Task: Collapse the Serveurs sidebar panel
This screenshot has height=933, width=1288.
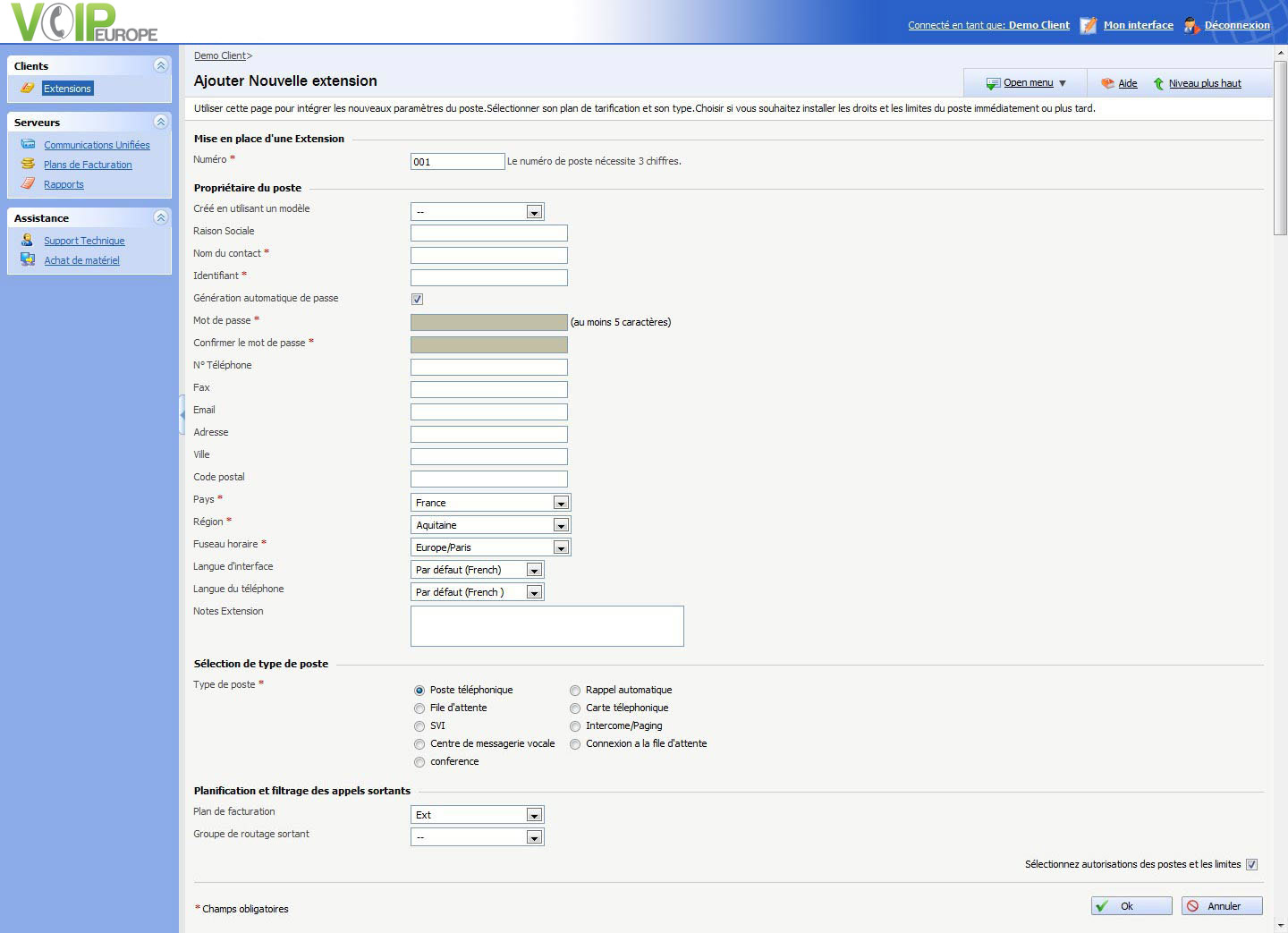Action: (x=161, y=122)
